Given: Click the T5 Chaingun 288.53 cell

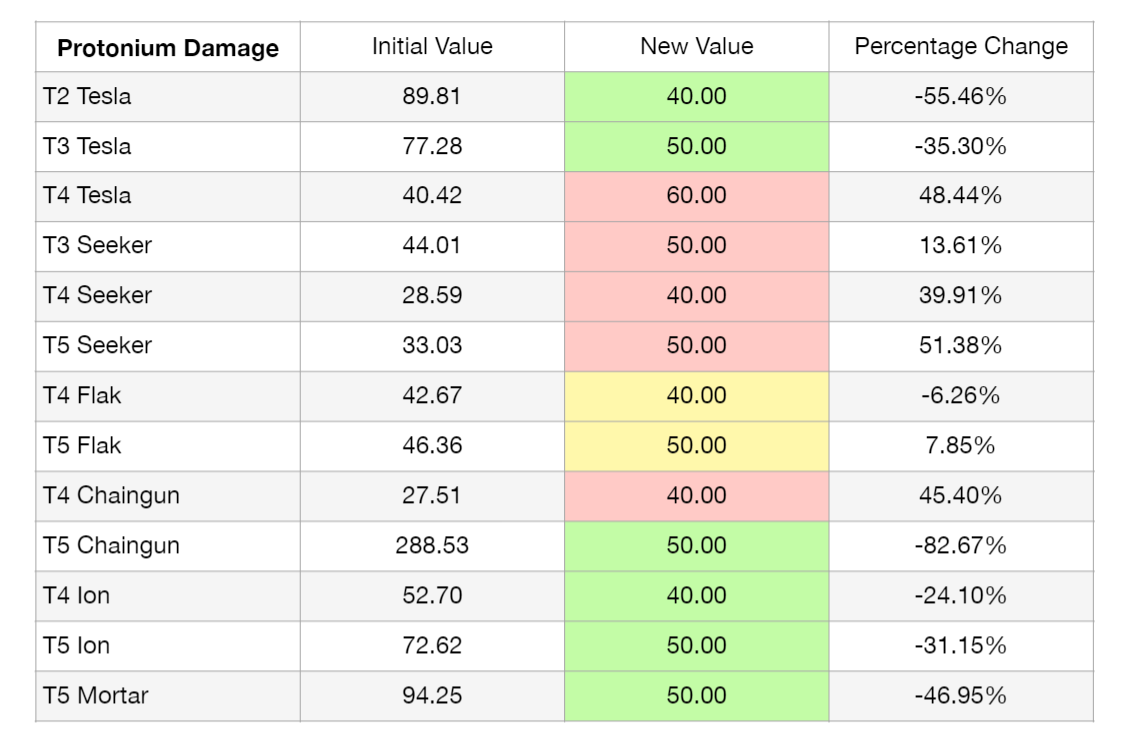Looking at the screenshot, I should (432, 546).
